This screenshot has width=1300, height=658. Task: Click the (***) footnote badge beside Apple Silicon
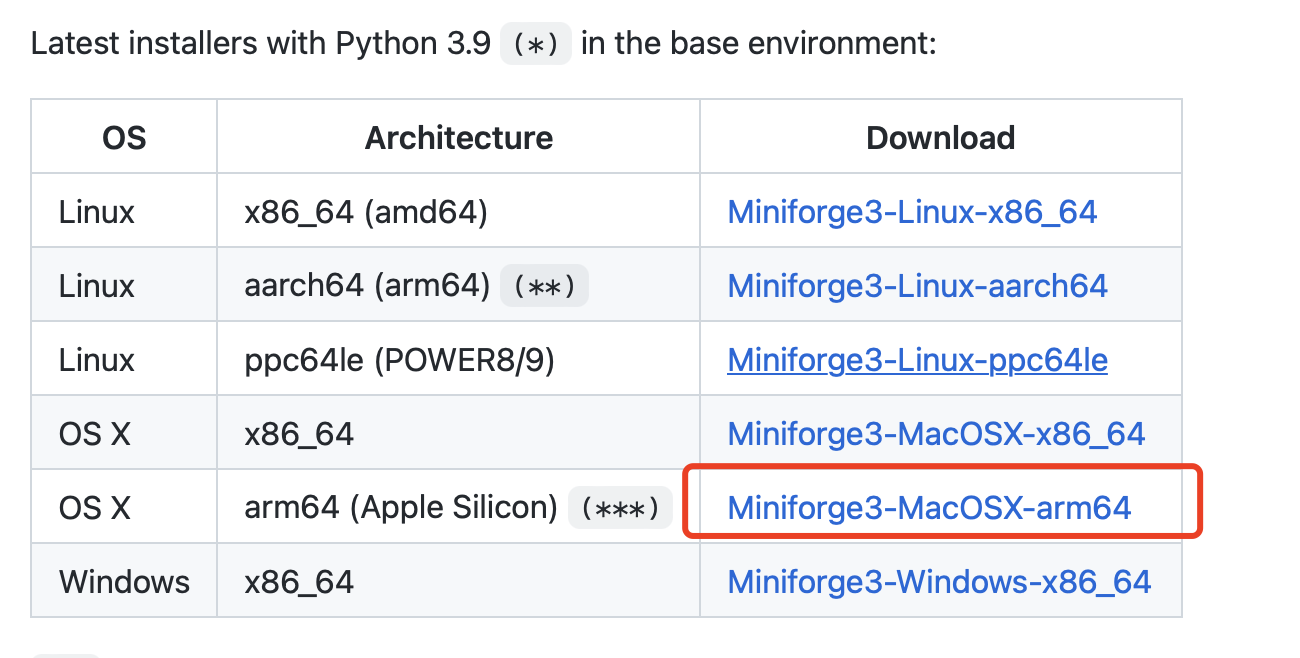(x=620, y=508)
